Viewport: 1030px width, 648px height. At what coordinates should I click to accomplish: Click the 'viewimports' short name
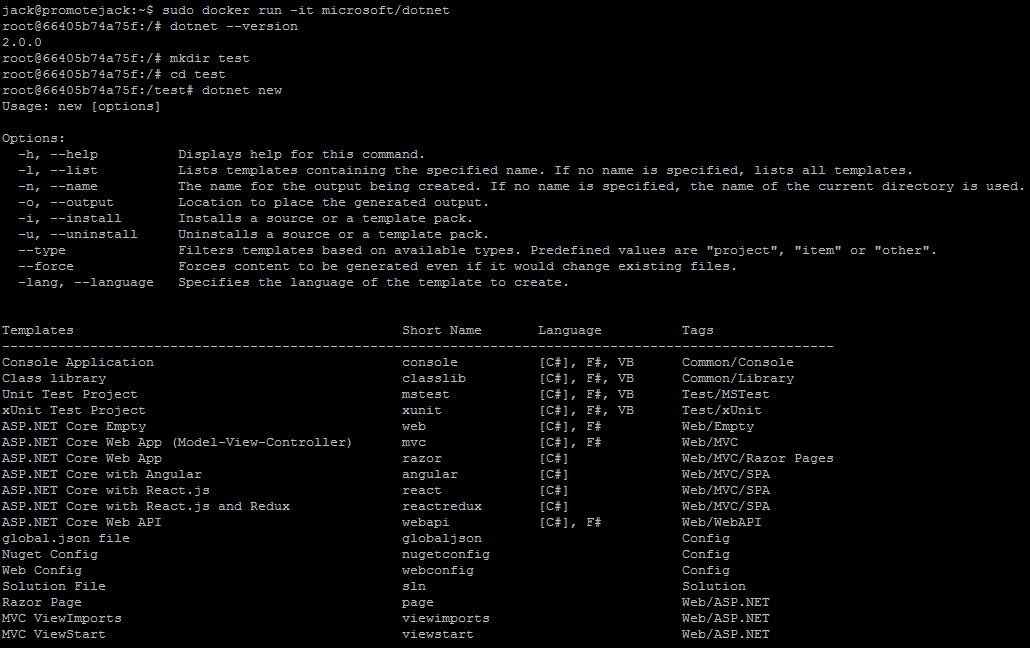point(446,618)
